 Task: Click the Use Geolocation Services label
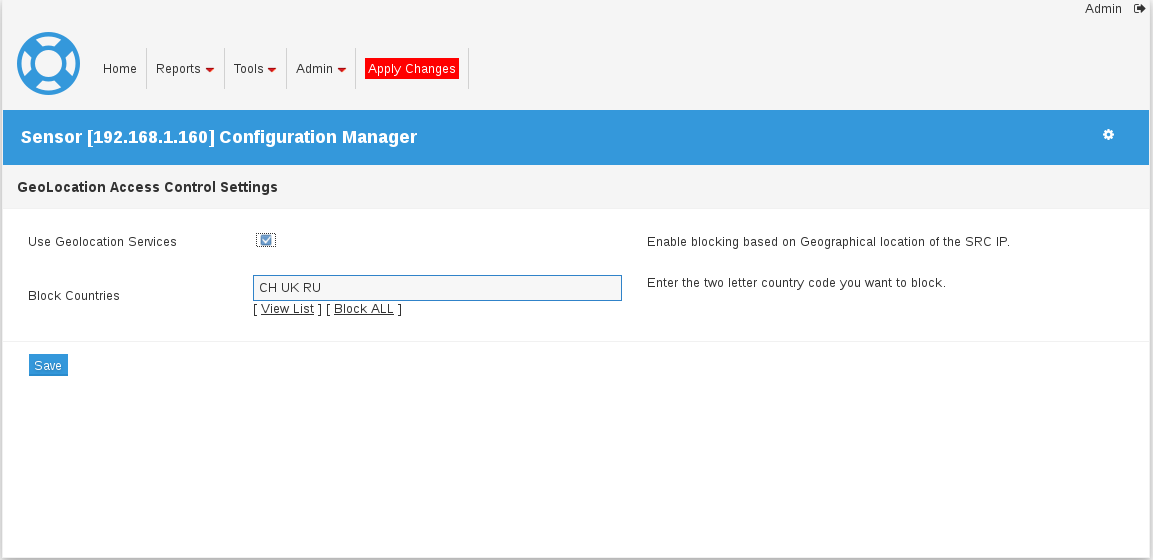coord(102,242)
